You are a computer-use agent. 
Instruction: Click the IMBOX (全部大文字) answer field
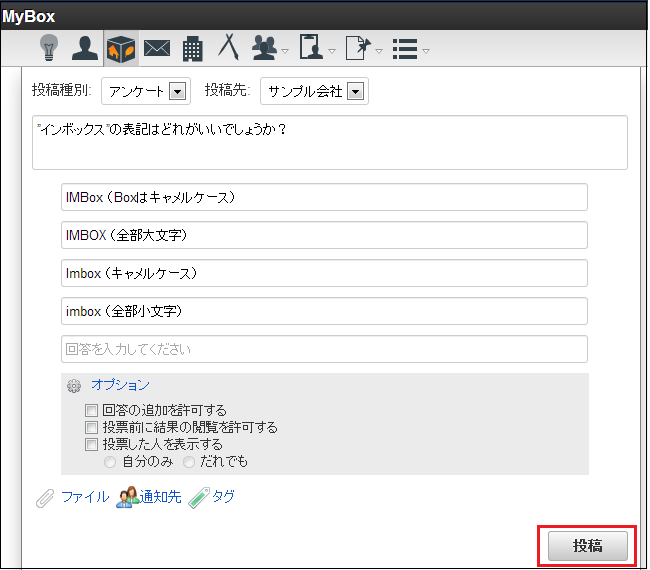tap(324, 235)
